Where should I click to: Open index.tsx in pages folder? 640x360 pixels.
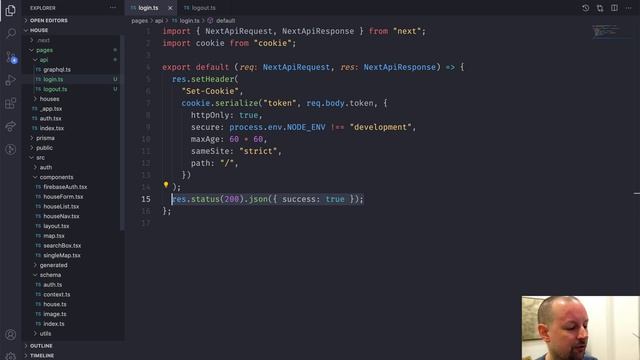click(x=51, y=128)
